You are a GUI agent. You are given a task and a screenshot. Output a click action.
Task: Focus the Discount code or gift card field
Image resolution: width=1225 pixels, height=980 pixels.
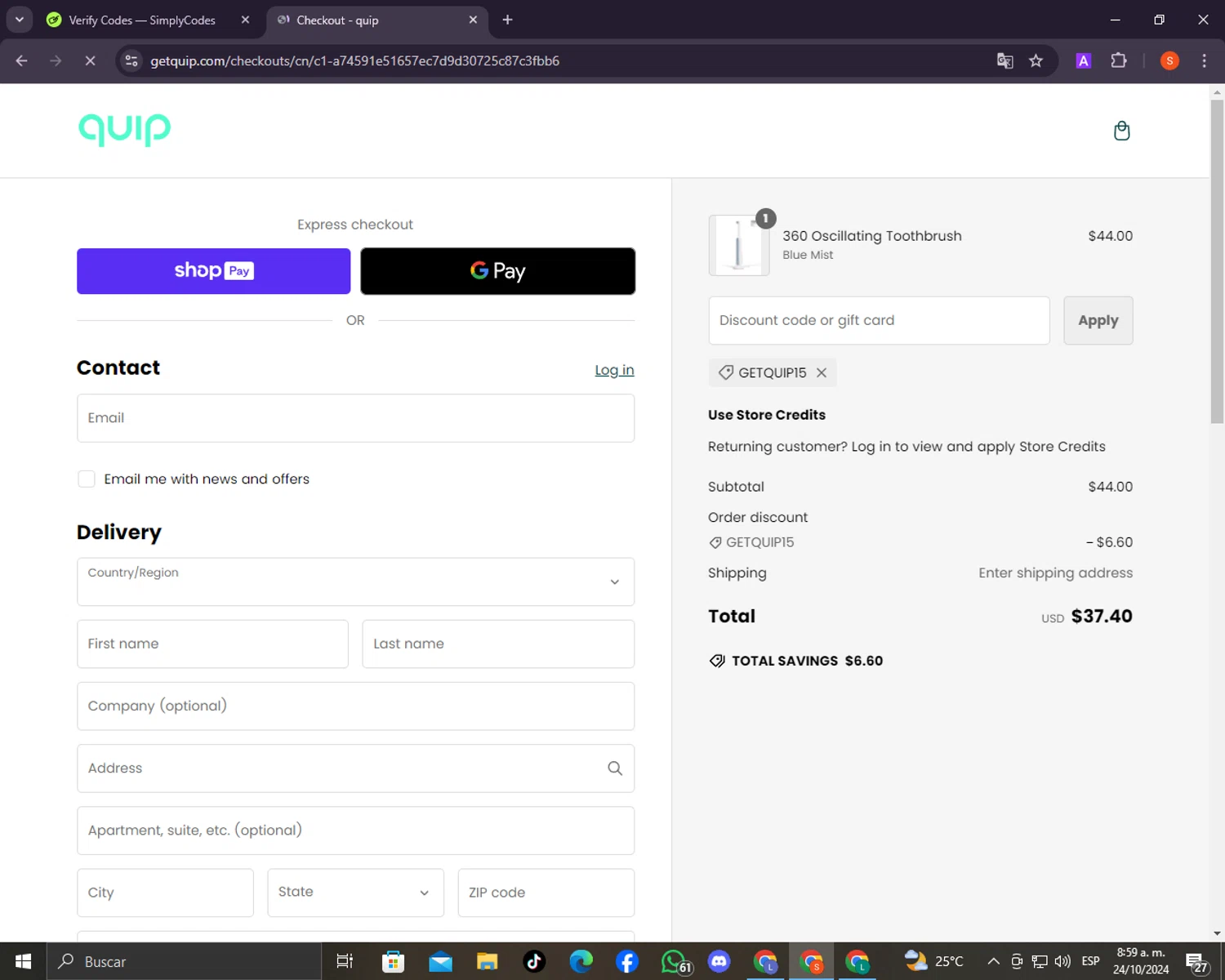click(x=879, y=320)
